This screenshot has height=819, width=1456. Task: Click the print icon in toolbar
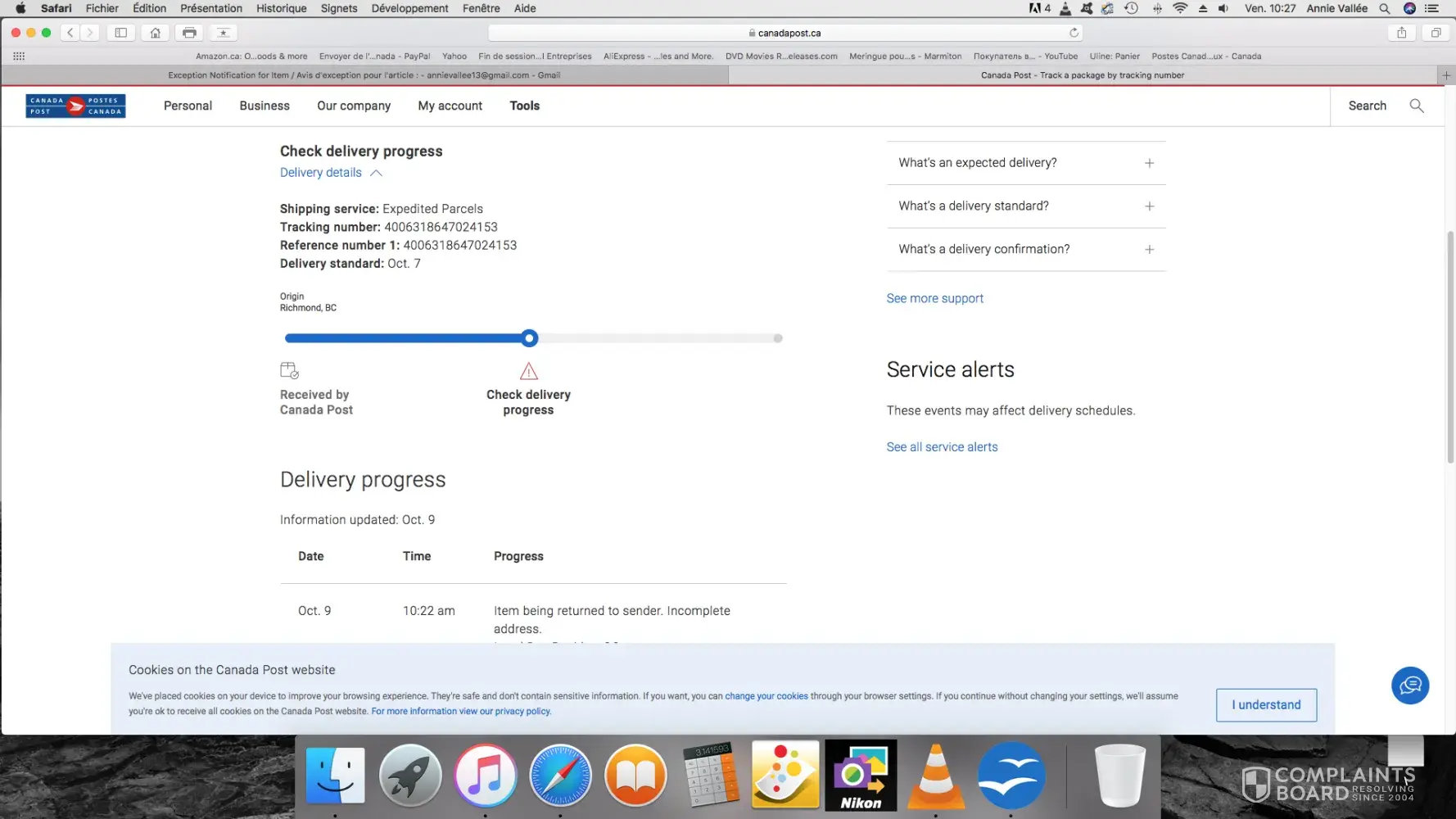click(x=189, y=33)
